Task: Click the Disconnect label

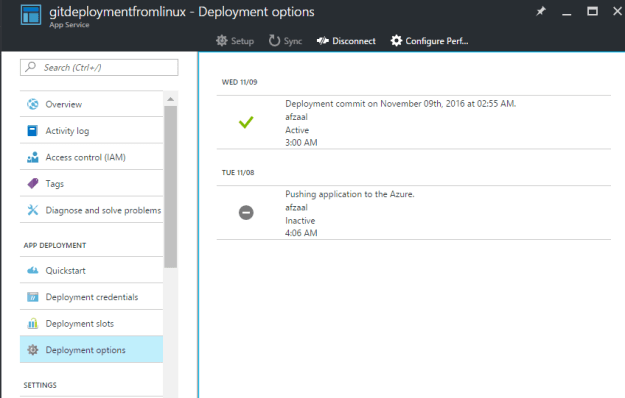Action: pos(354,41)
